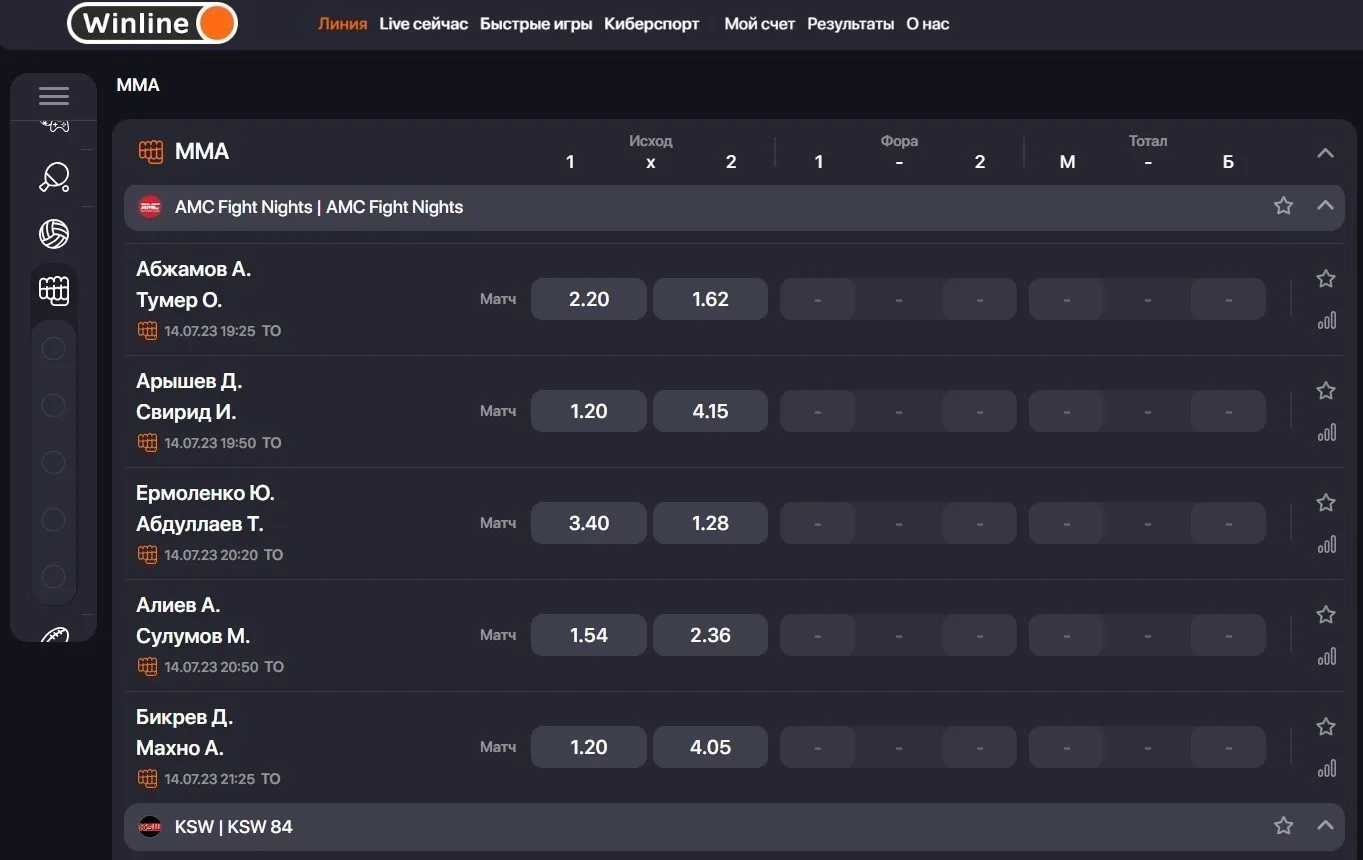The width and height of the screenshot is (1363, 860).
Task: Open statistics for Бикрев vs Махно fight
Action: tap(1326, 769)
